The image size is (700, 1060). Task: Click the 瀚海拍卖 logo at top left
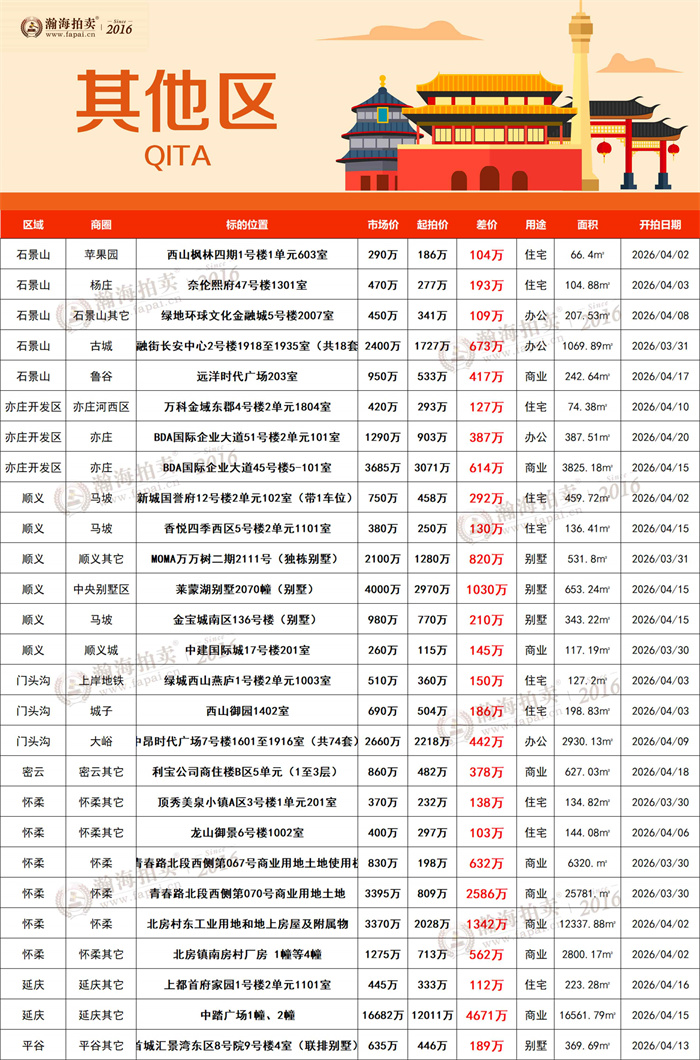coord(77,23)
